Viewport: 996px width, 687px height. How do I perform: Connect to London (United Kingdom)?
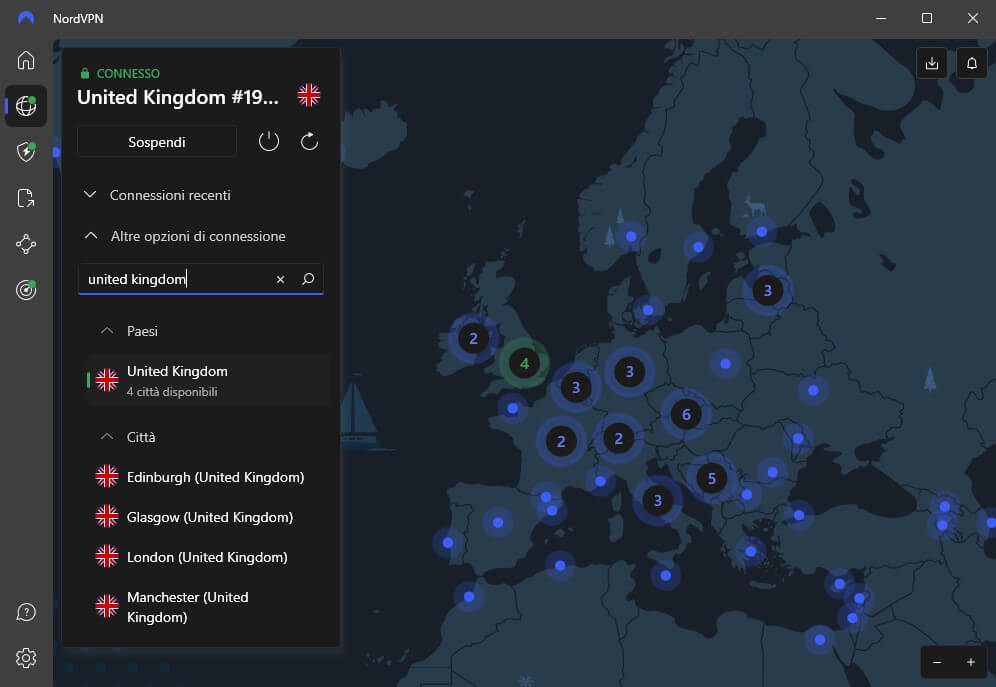(x=209, y=557)
